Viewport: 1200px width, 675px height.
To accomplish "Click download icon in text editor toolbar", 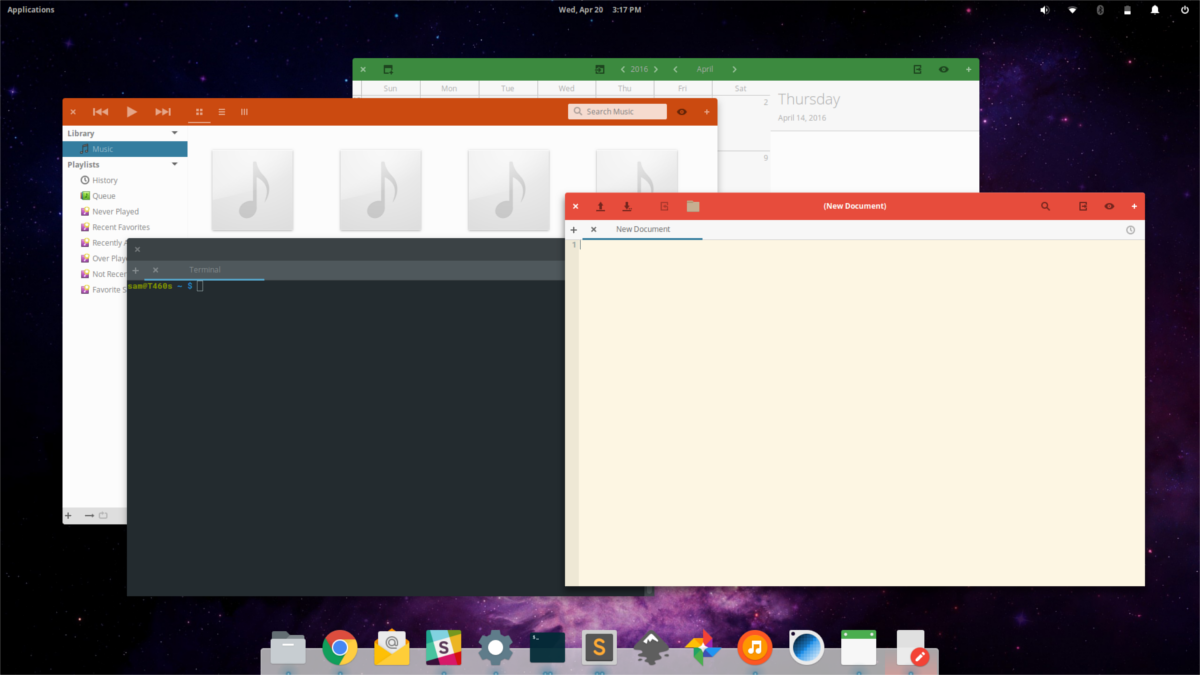I will point(627,206).
